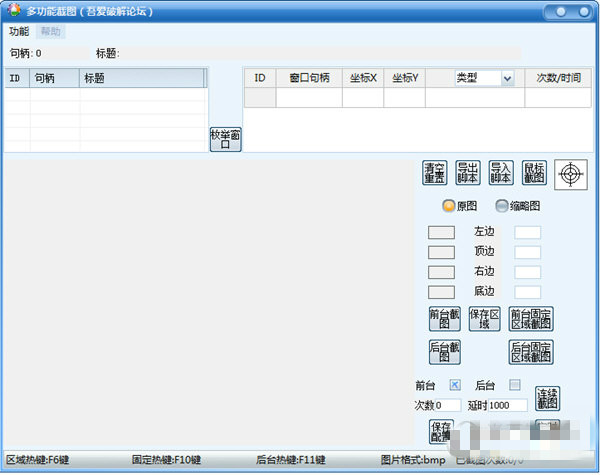Click the white input field beside 顶边
The width and height of the screenshot is (600, 475).
tap(527, 252)
